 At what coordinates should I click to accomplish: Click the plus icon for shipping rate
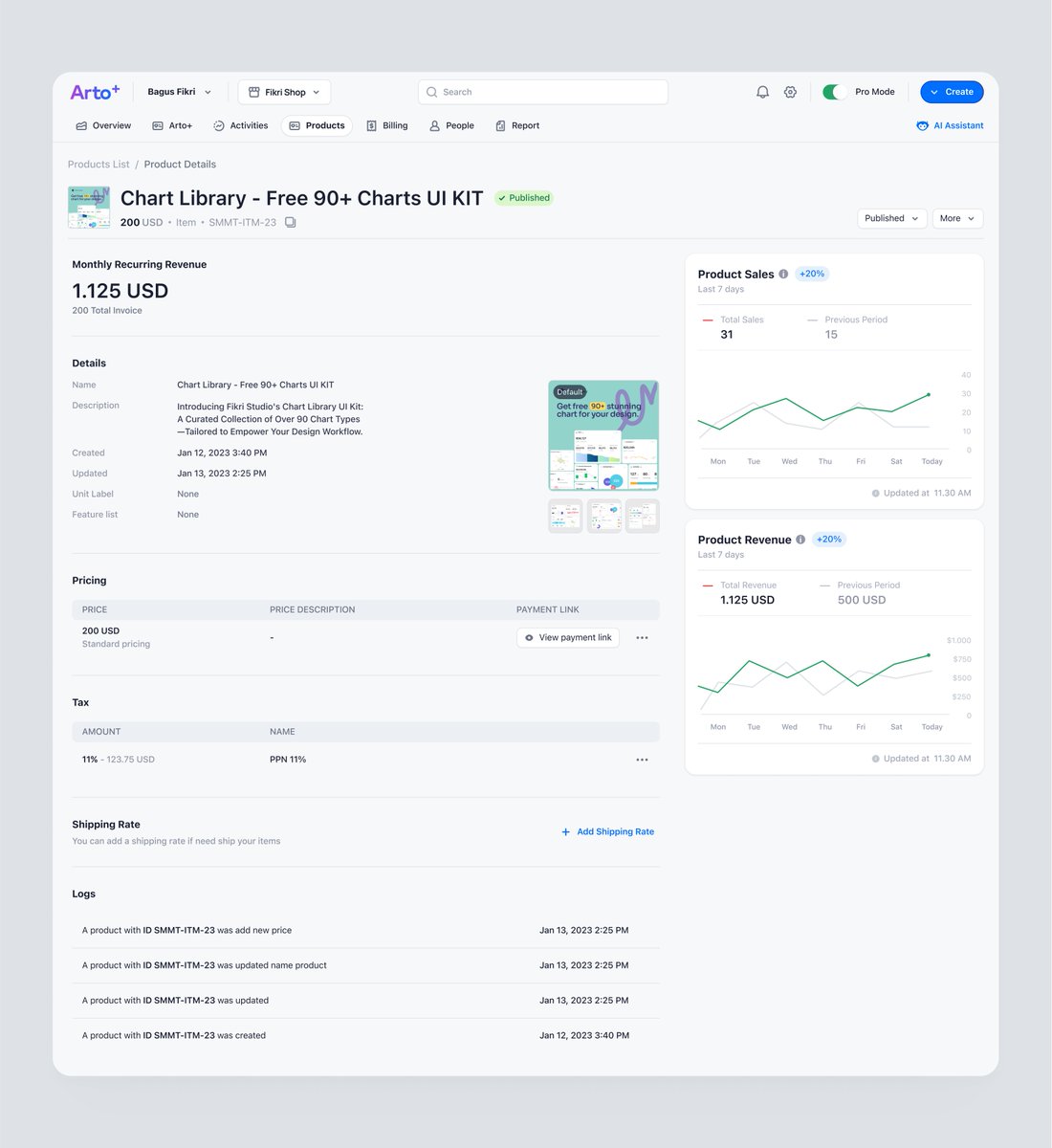click(x=566, y=832)
